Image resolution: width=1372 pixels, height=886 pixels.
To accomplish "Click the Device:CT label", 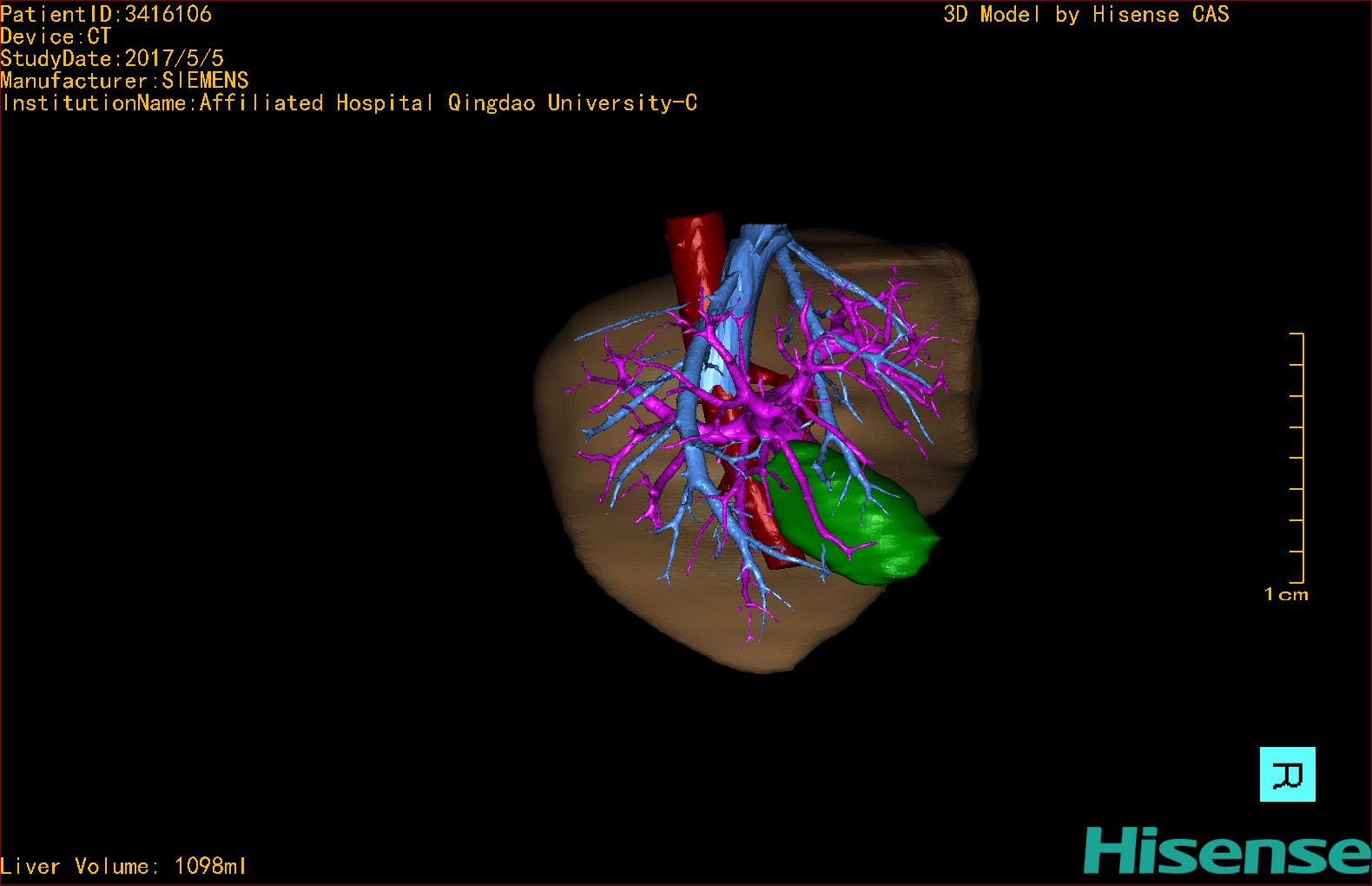I will click(x=56, y=36).
